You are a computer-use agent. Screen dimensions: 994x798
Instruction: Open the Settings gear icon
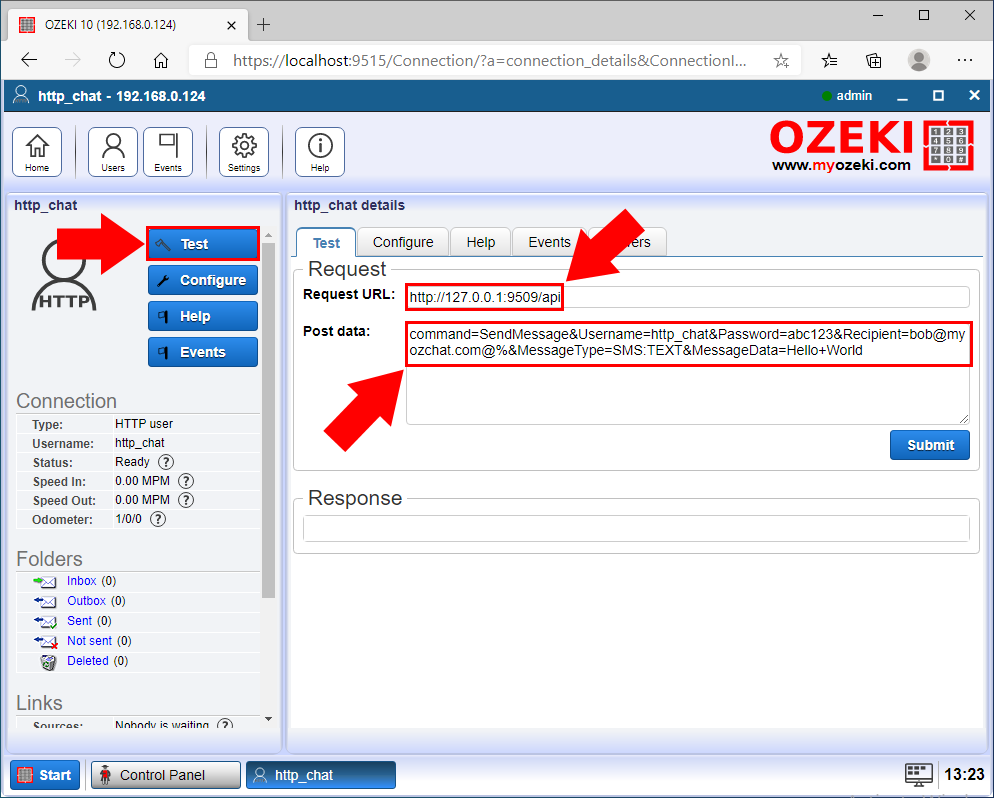(x=243, y=151)
